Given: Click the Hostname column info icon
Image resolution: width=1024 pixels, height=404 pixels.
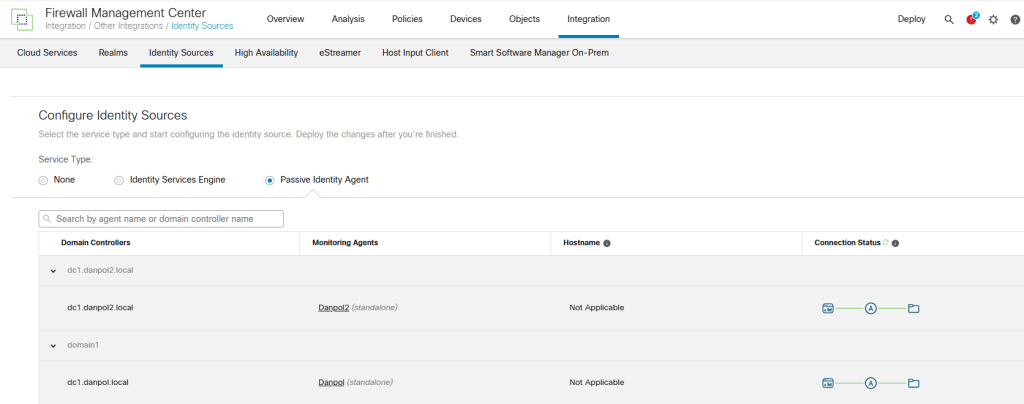Looking at the screenshot, I should tap(607, 243).
